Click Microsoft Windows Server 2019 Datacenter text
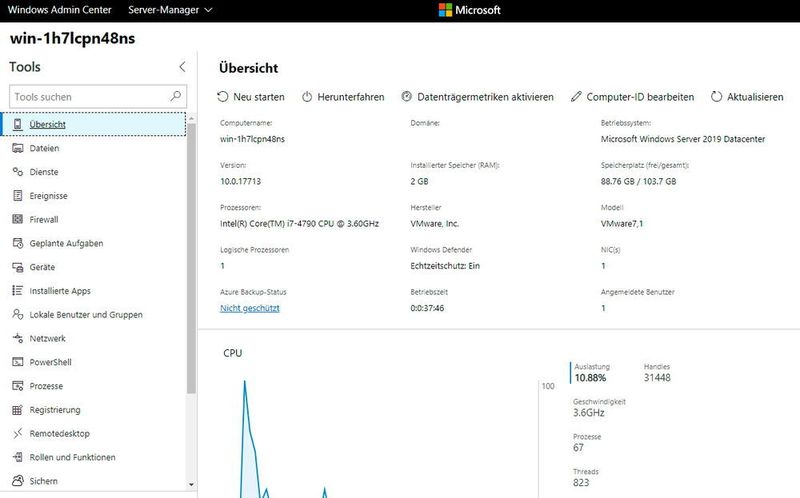Screen dimensions: 800x498 [683, 139]
